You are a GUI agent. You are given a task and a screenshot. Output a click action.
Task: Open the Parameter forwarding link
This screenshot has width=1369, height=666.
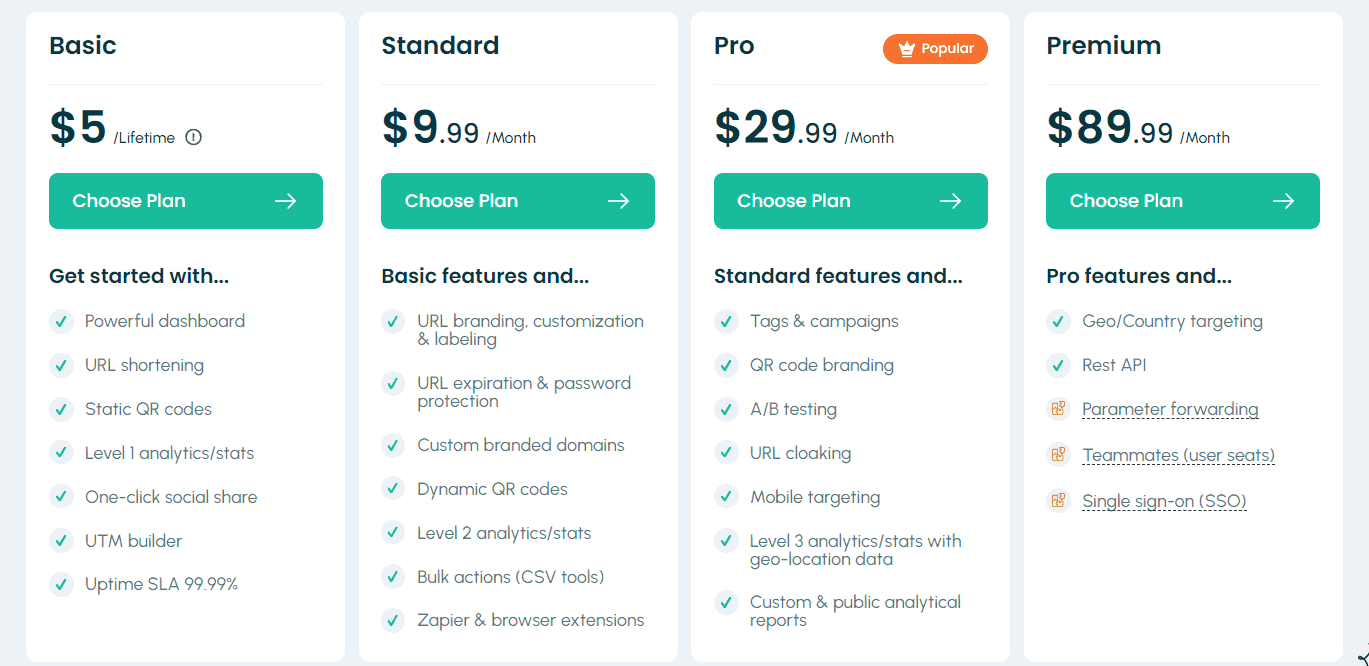point(1170,409)
